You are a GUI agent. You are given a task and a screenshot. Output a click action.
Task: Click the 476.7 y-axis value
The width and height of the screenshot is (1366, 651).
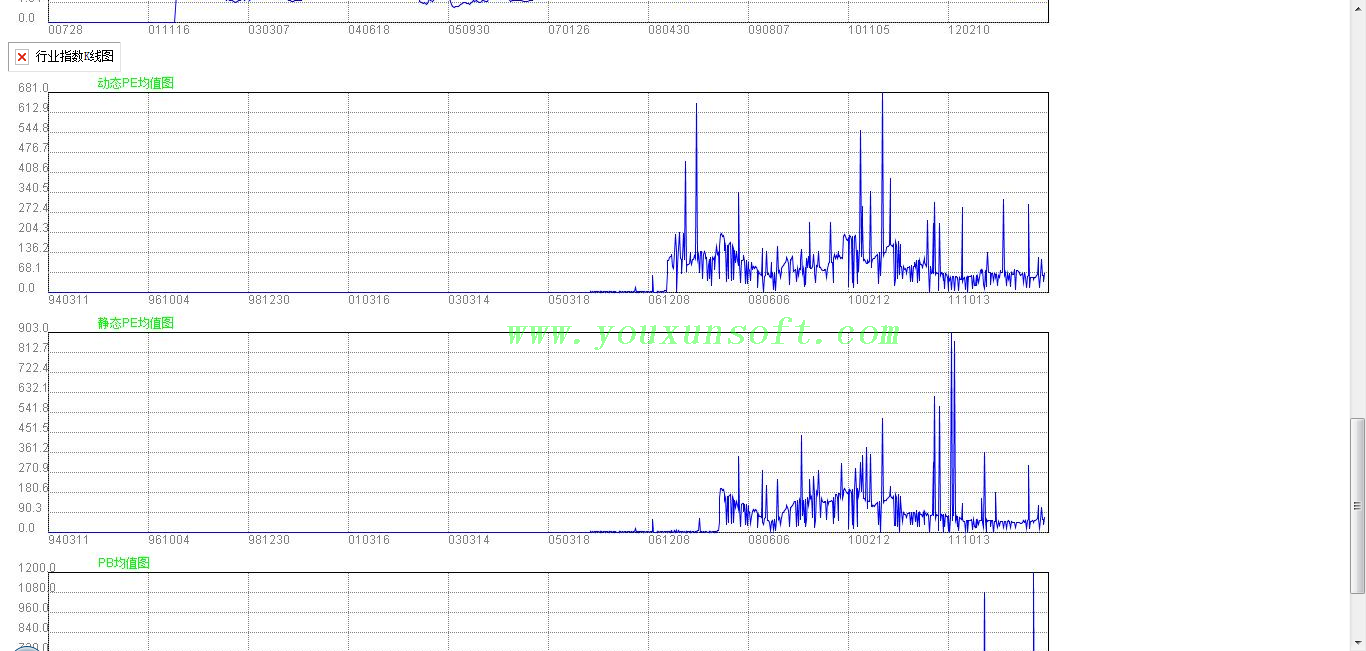click(x=33, y=148)
